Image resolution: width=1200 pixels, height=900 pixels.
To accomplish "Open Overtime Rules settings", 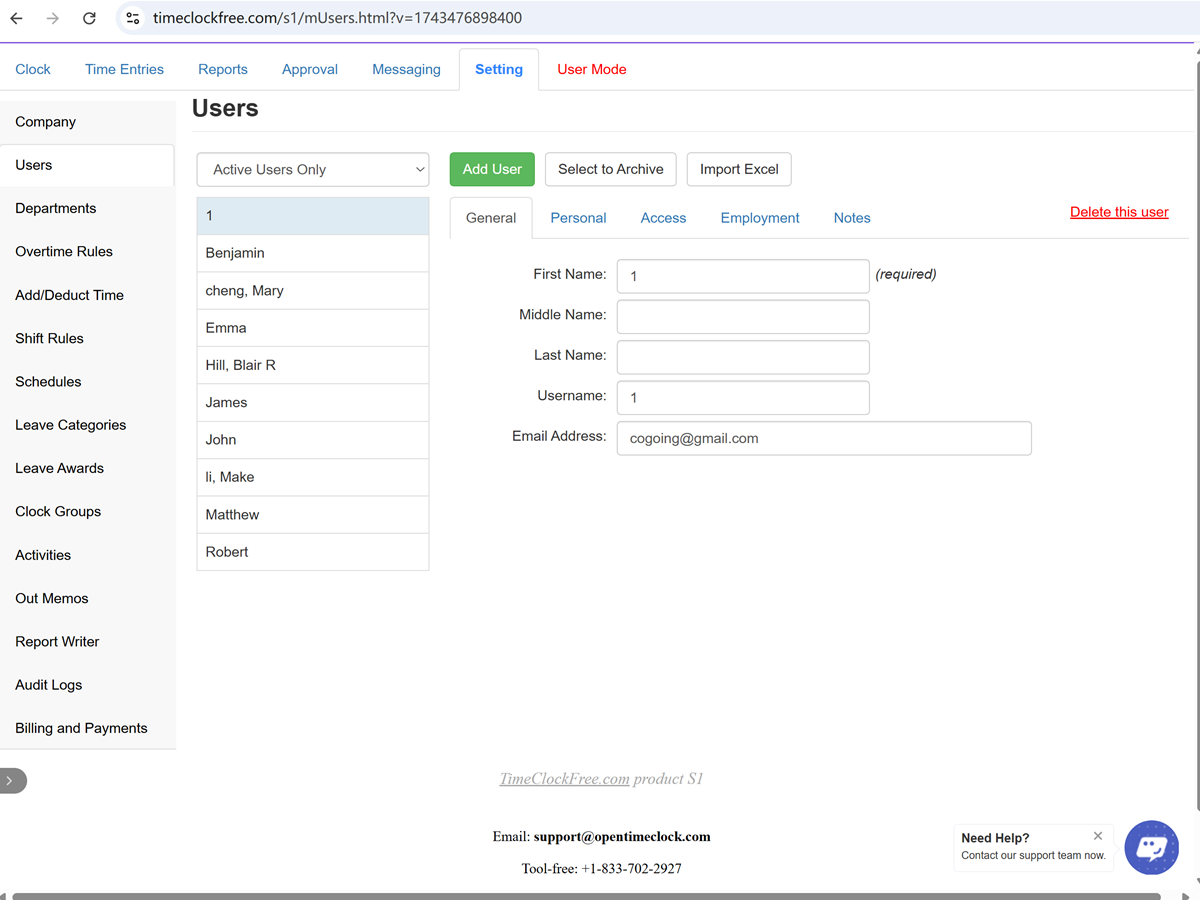I will click(88, 251).
